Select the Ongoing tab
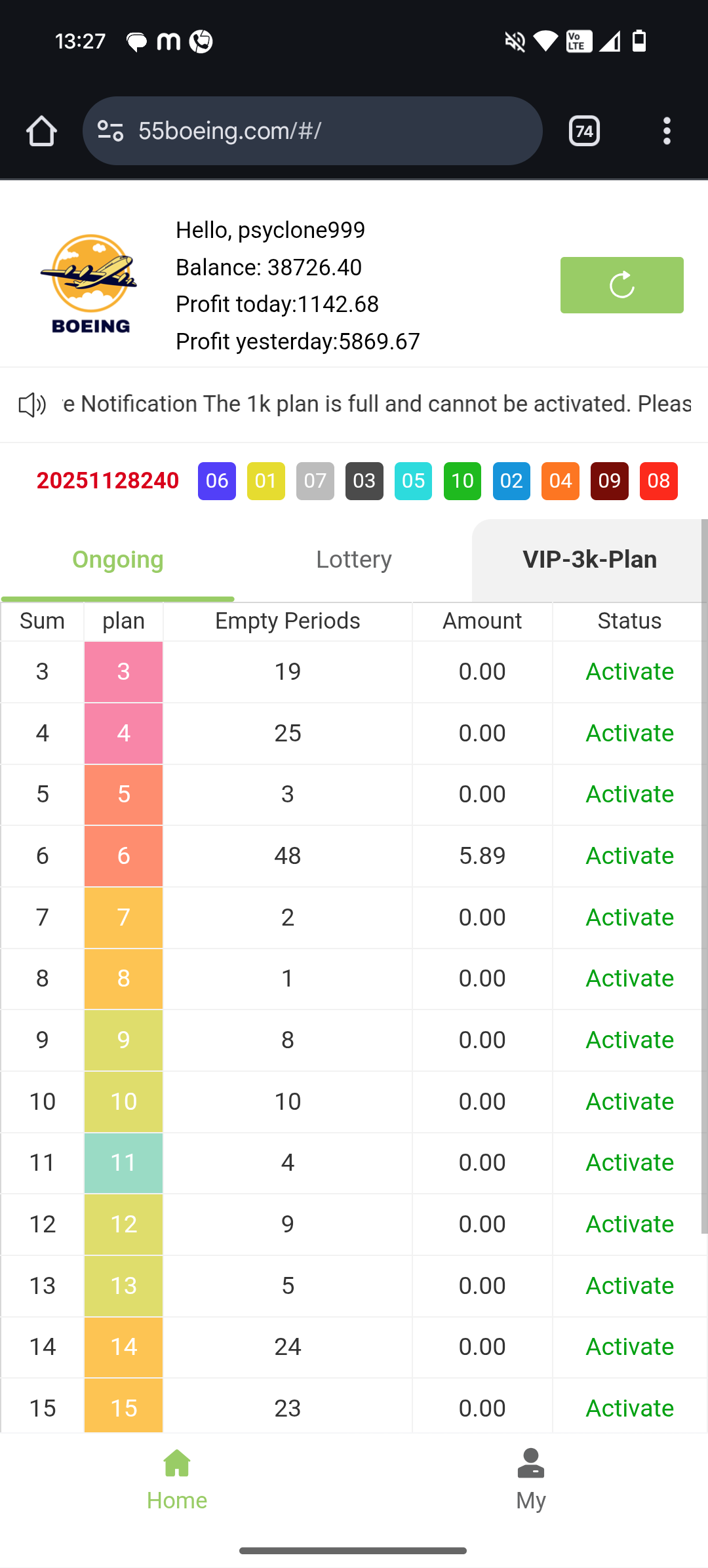The image size is (708, 1568). coord(118,560)
